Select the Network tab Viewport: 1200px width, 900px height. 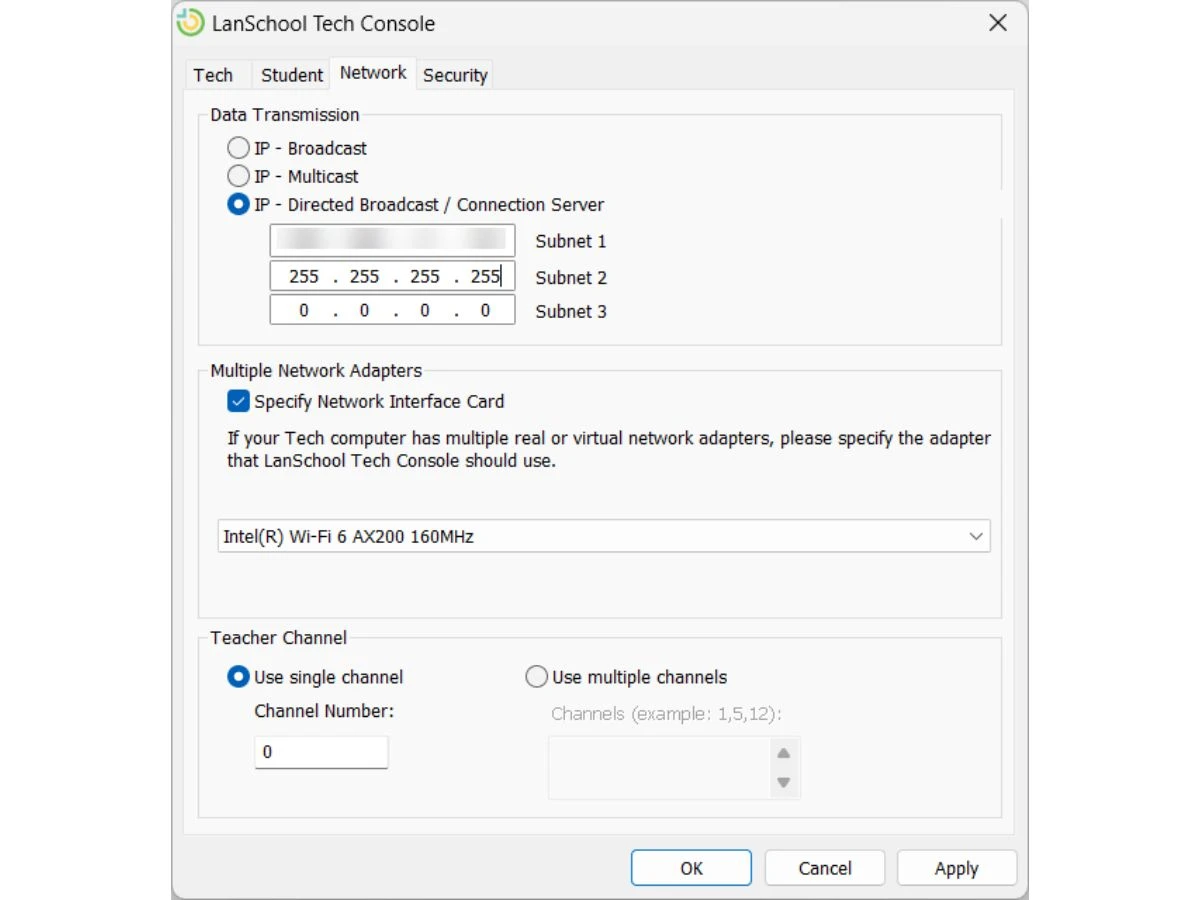373,73
